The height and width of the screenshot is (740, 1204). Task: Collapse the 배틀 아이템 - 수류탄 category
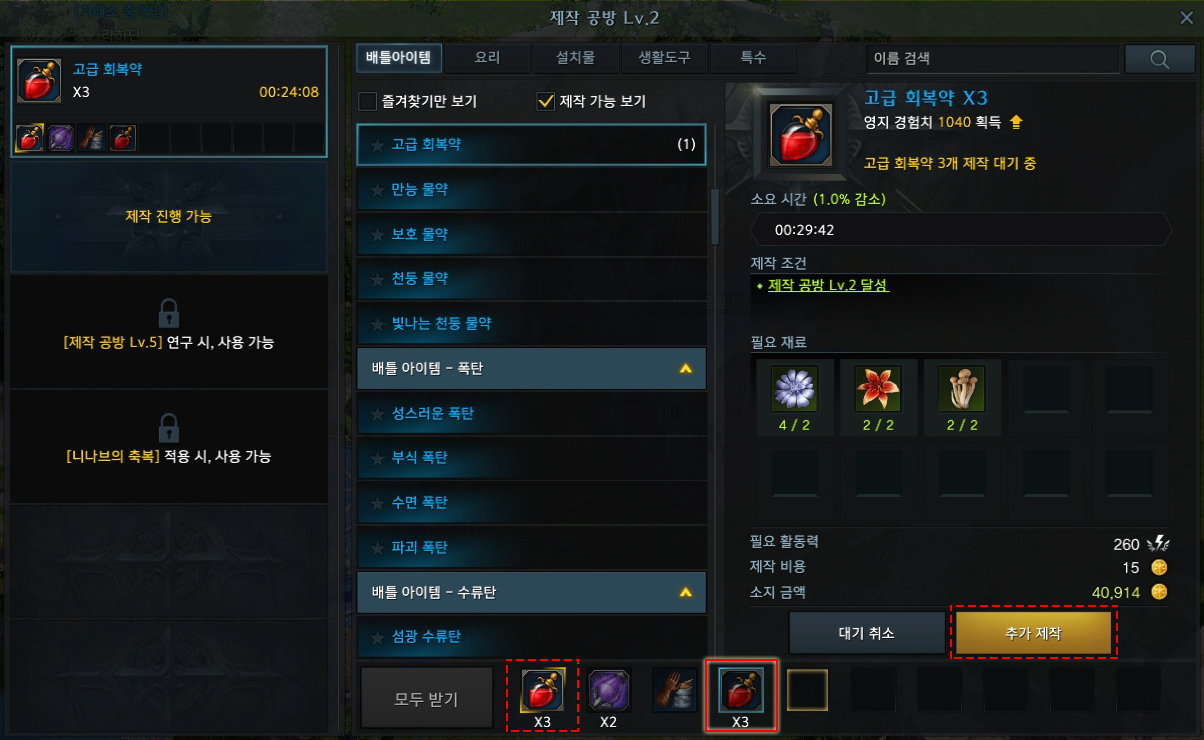685,593
